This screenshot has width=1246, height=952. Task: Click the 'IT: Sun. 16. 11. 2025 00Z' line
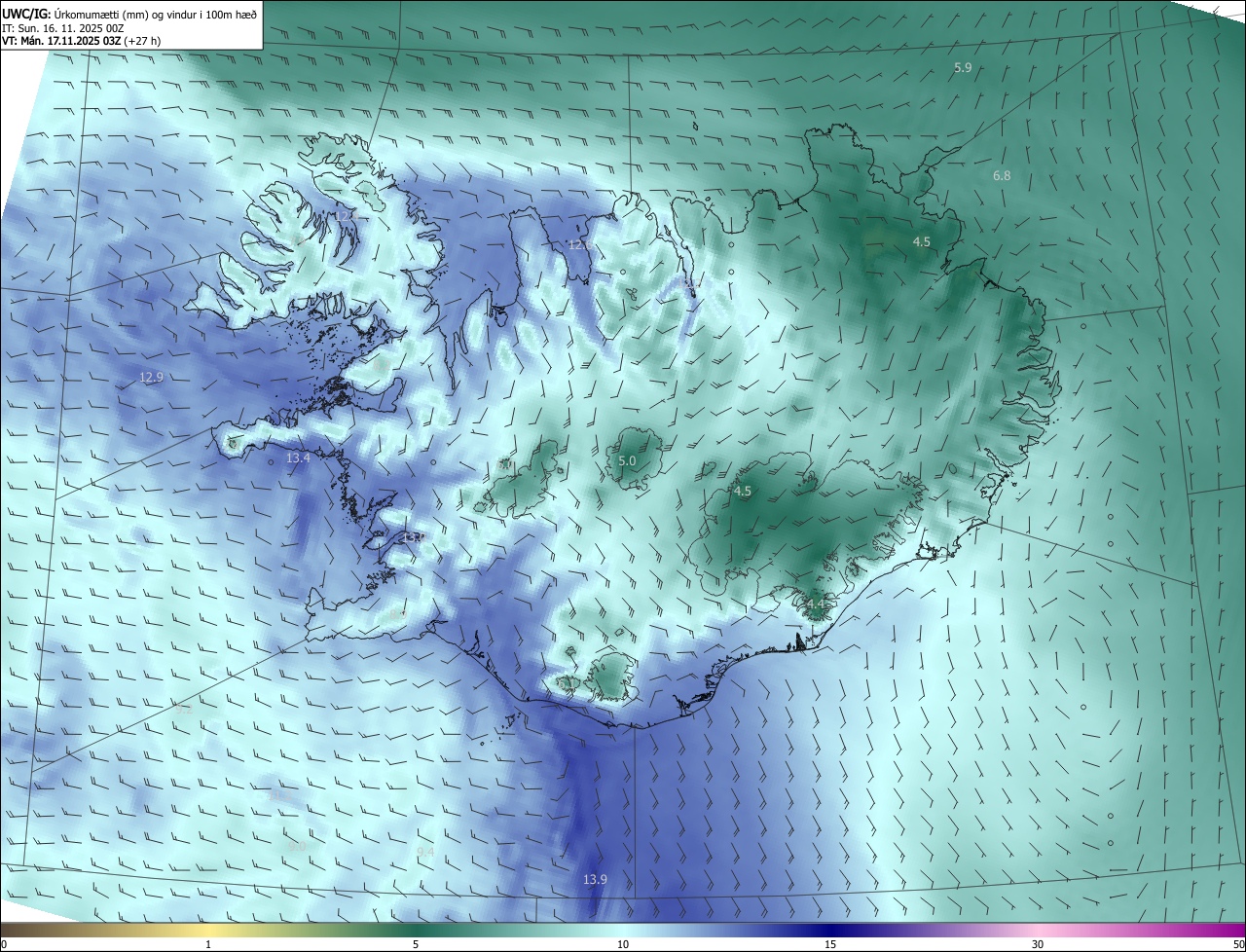point(63,28)
